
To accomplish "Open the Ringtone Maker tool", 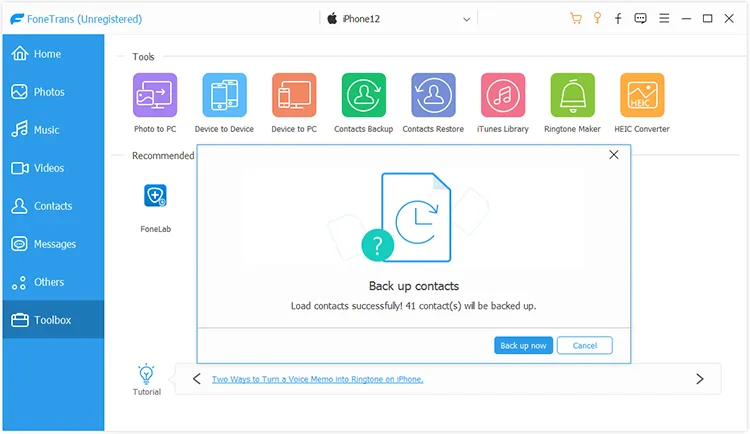I will (x=573, y=95).
